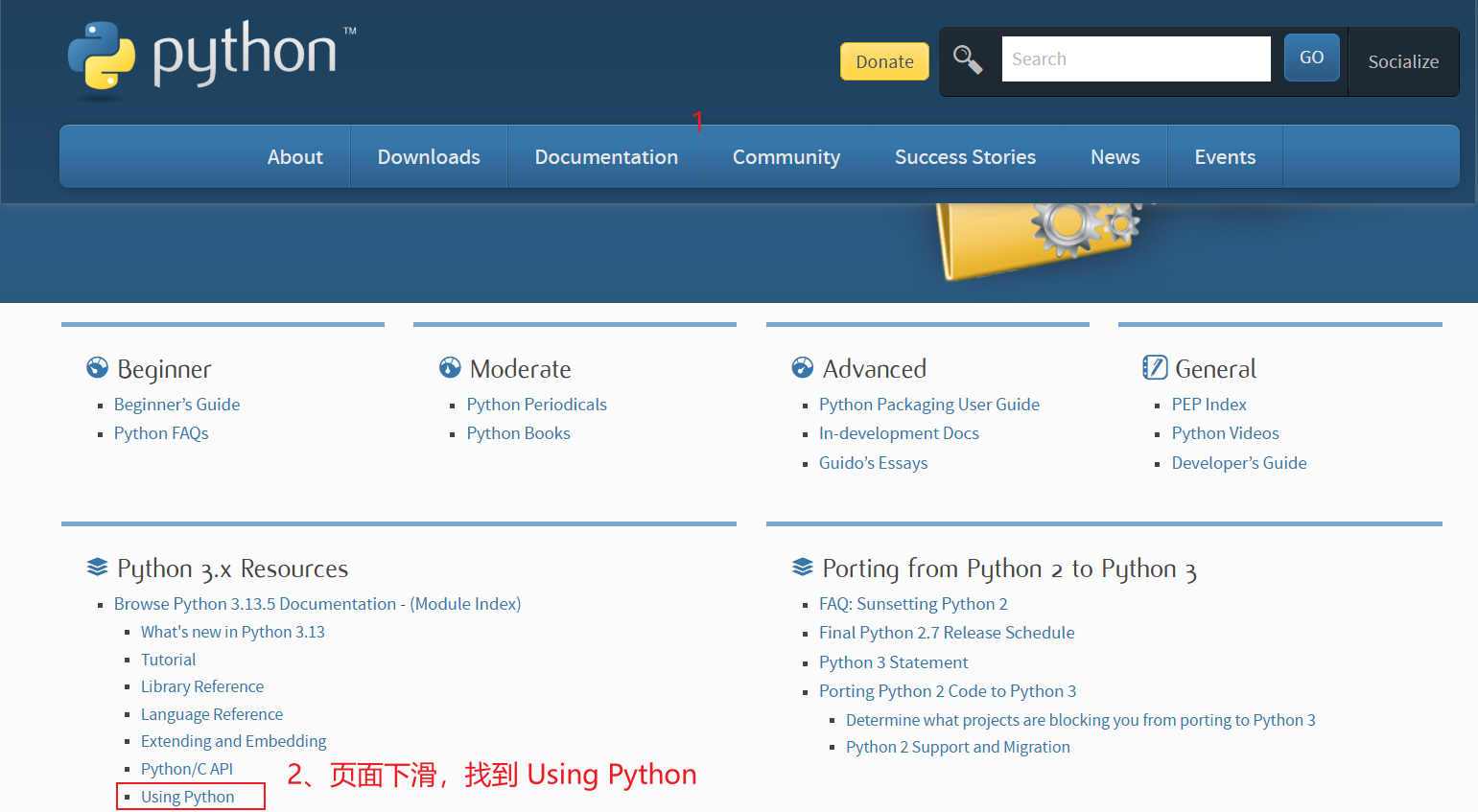The width and height of the screenshot is (1478, 812).
Task: Click the Python 3.x Resources stack icon
Action: (x=97, y=568)
